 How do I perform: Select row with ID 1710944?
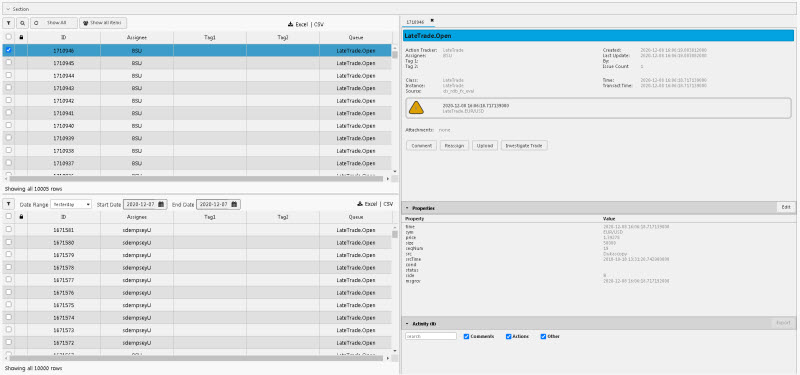tap(197, 75)
